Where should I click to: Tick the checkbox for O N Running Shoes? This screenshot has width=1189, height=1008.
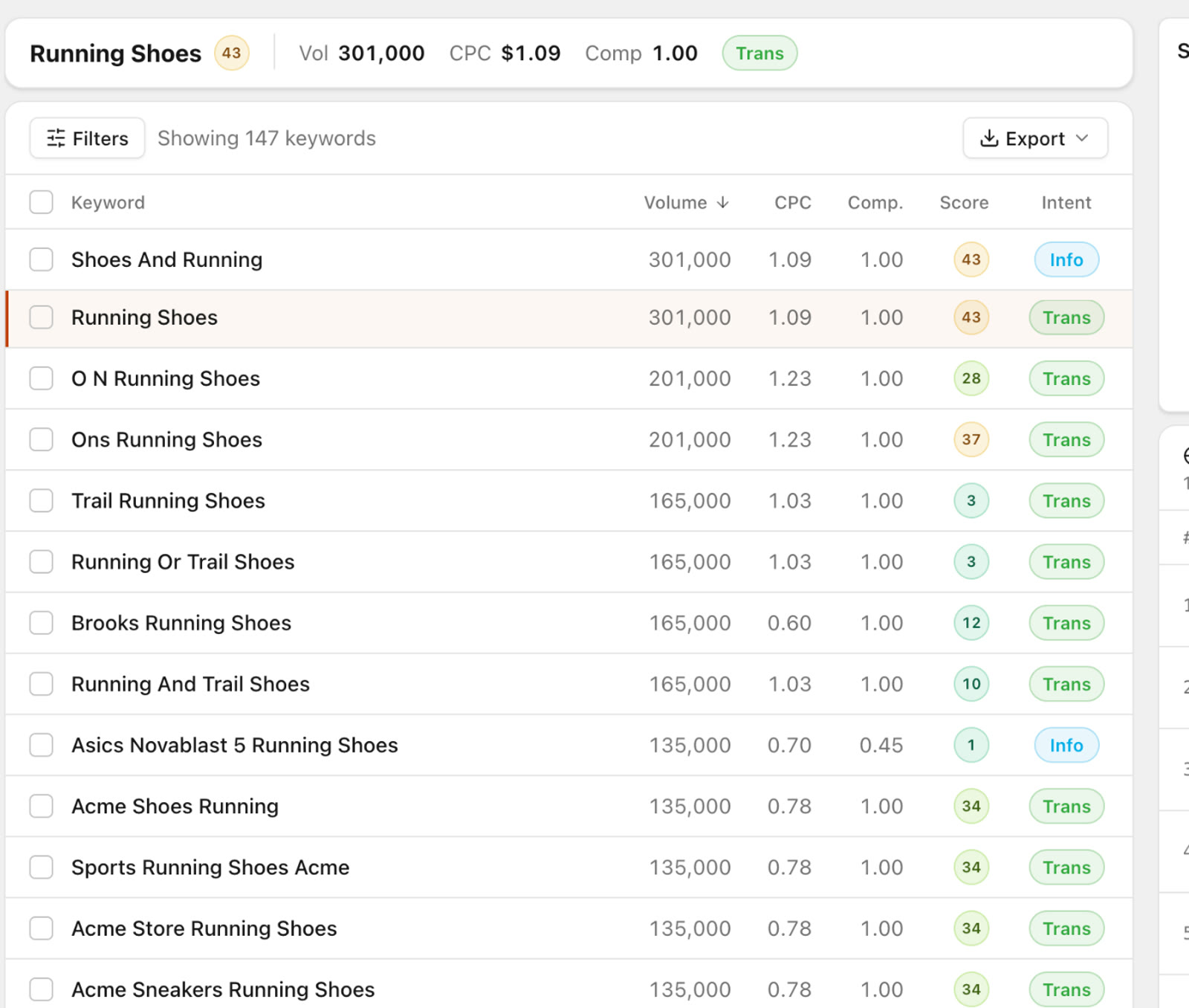[x=42, y=378]
